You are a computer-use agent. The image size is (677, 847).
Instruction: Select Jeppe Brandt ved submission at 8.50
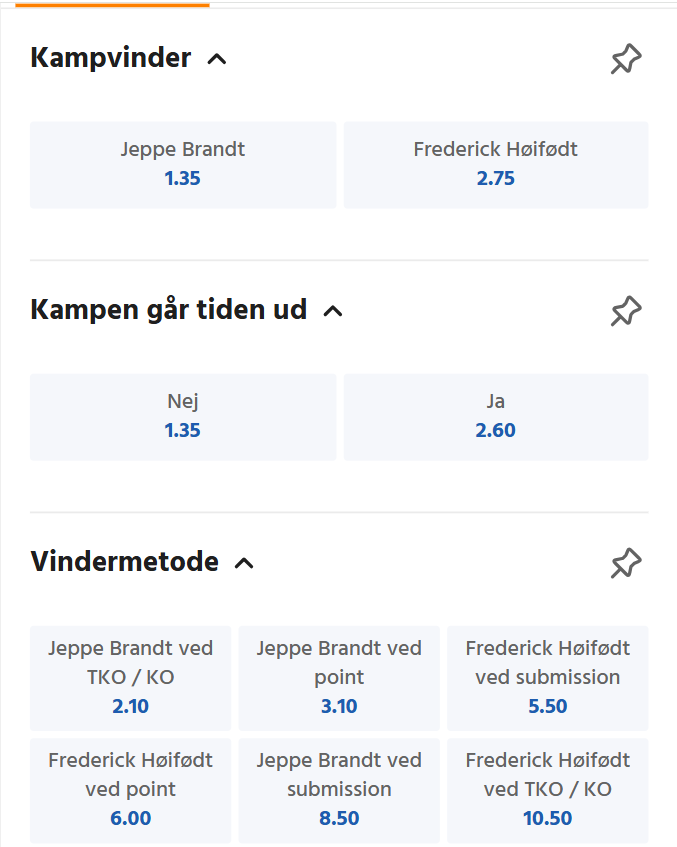[339, 790]
